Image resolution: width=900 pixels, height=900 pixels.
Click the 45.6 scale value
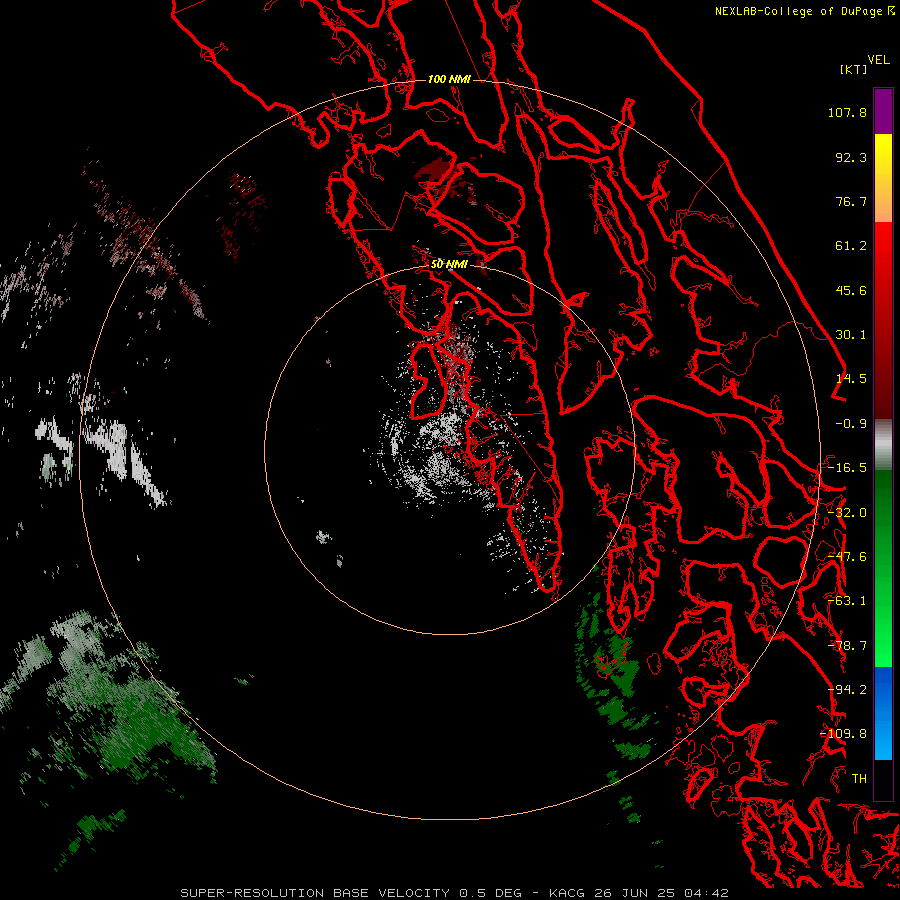pyautogui.click(x=851, y=290)
